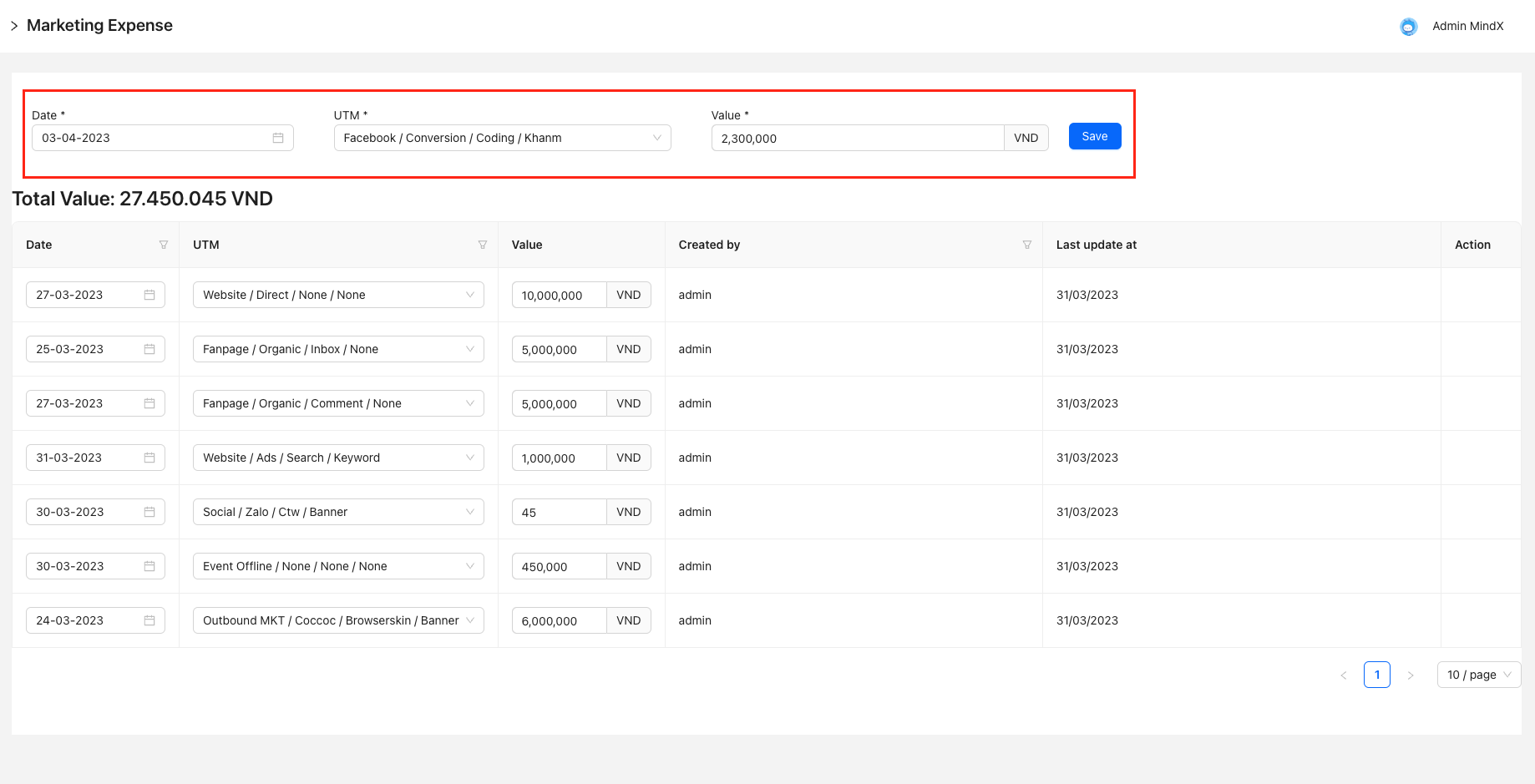The height and width of the screenshot is (784, 1535).
Task: Click the 2,300,000 Value input field
Action: coord(857,139)
